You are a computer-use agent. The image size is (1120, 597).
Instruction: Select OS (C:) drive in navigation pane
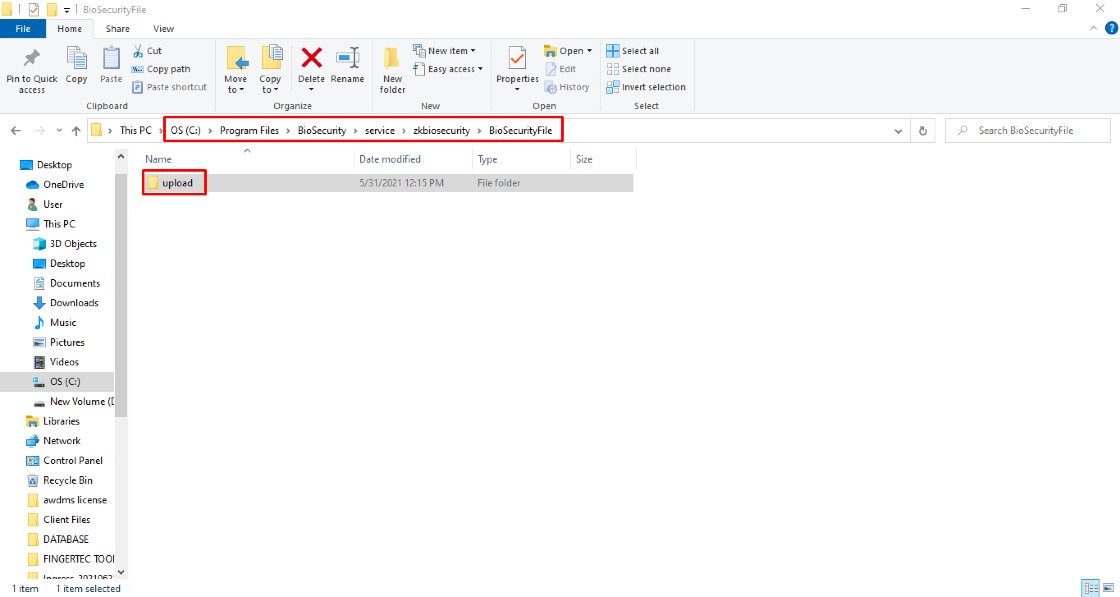[x=57, y=382]
